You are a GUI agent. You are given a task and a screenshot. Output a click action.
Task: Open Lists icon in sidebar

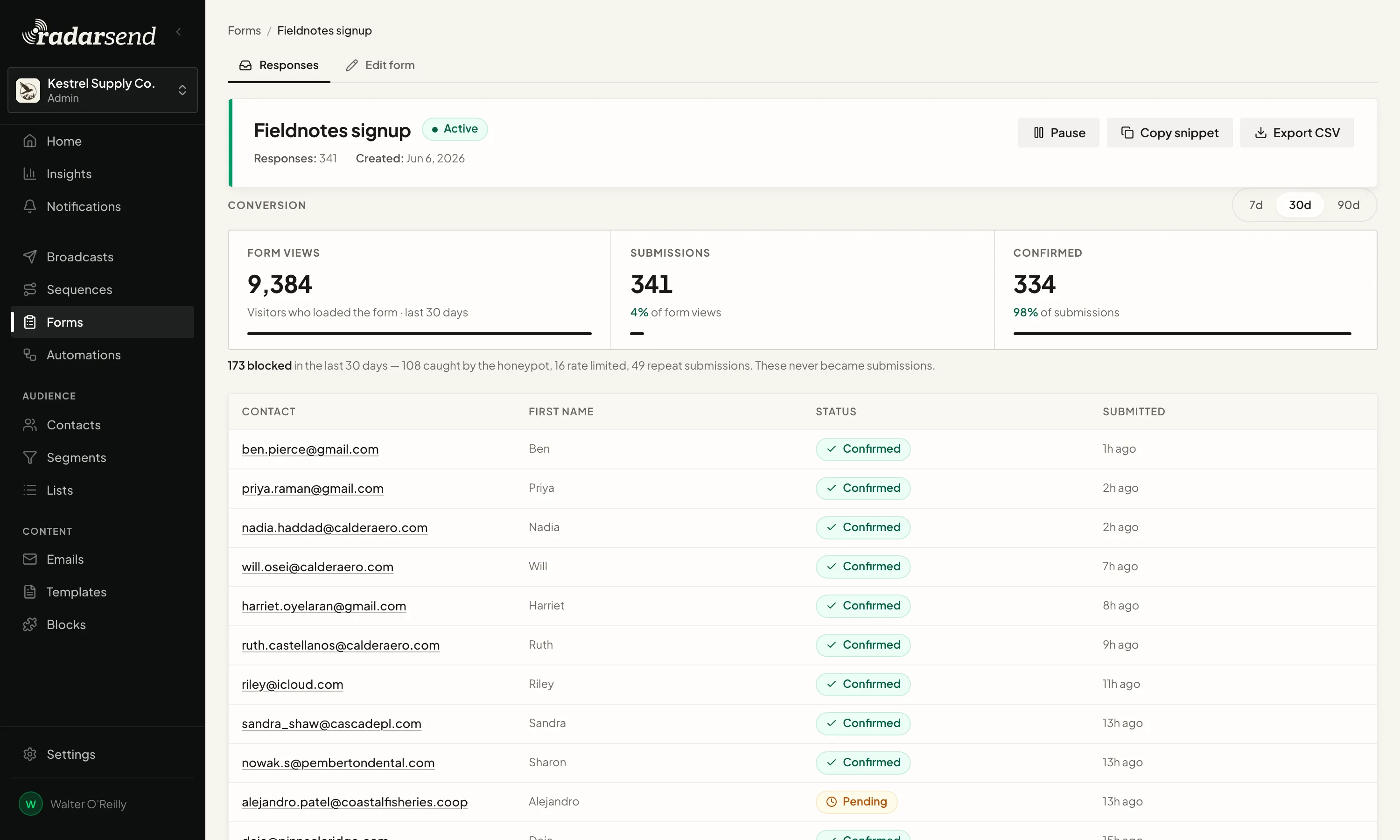[30, 490]
